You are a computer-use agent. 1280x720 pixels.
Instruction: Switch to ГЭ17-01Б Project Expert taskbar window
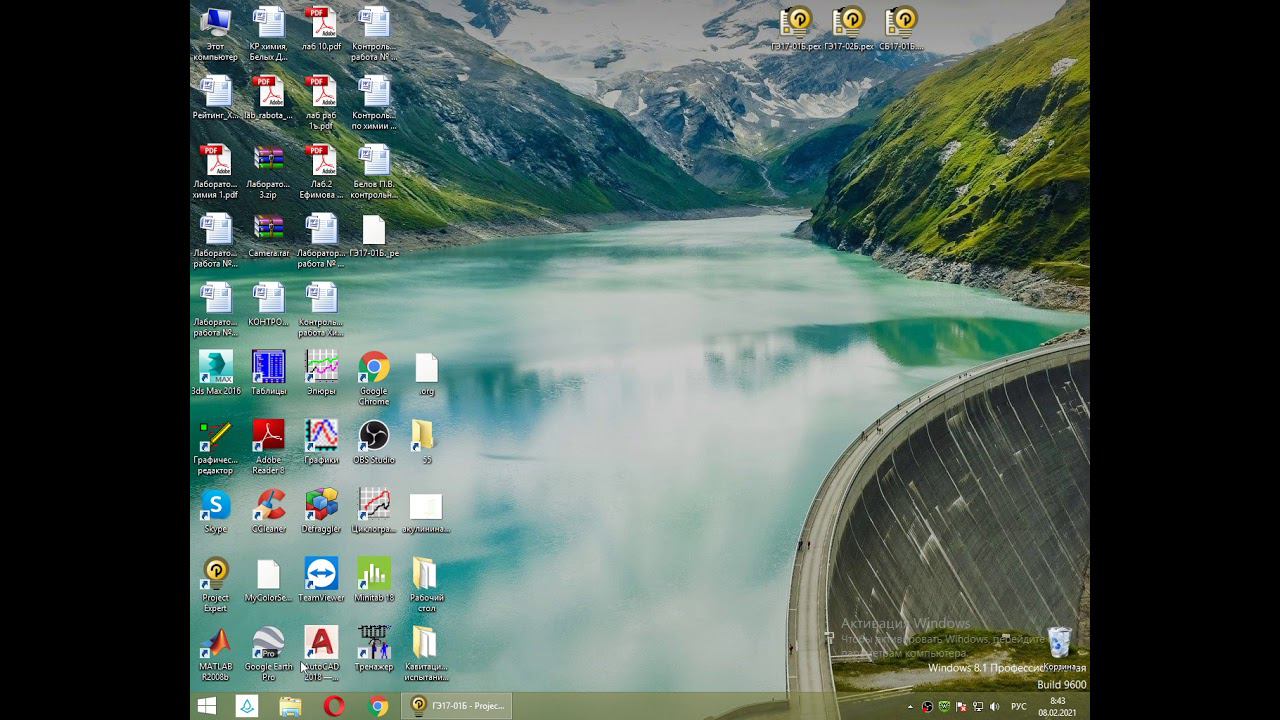458,706
